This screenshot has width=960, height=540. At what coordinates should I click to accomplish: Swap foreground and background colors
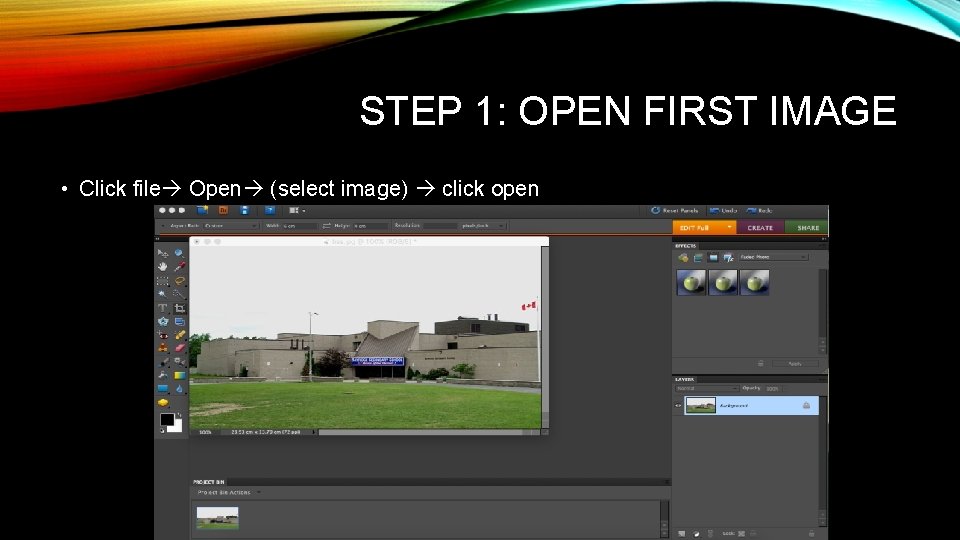coord(179,415)
